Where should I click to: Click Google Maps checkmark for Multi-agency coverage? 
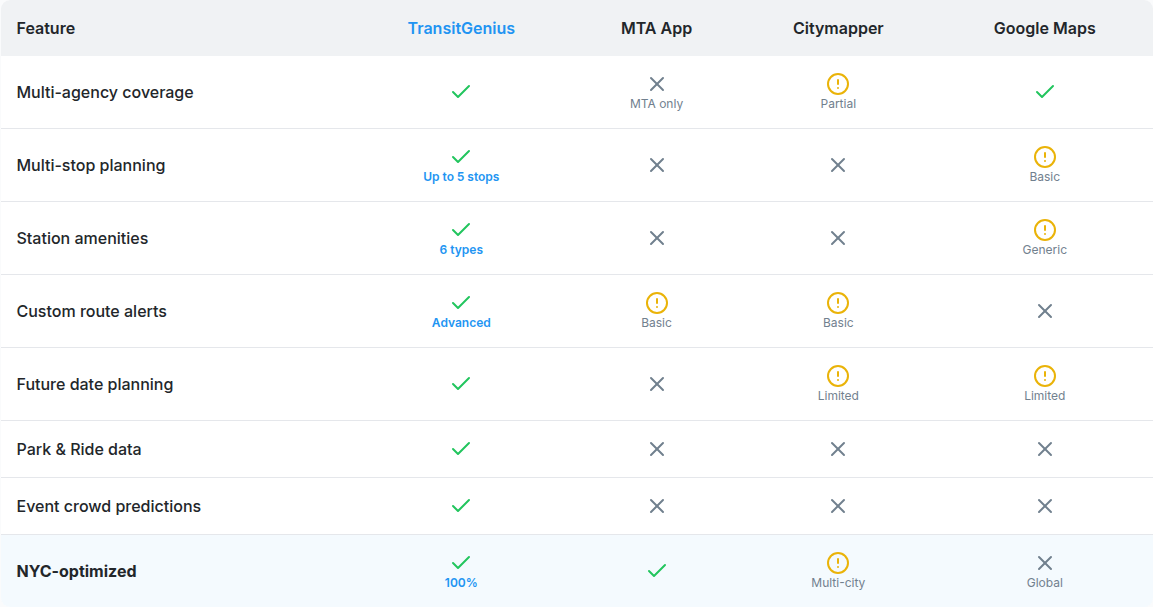[x=1045, y=92]
